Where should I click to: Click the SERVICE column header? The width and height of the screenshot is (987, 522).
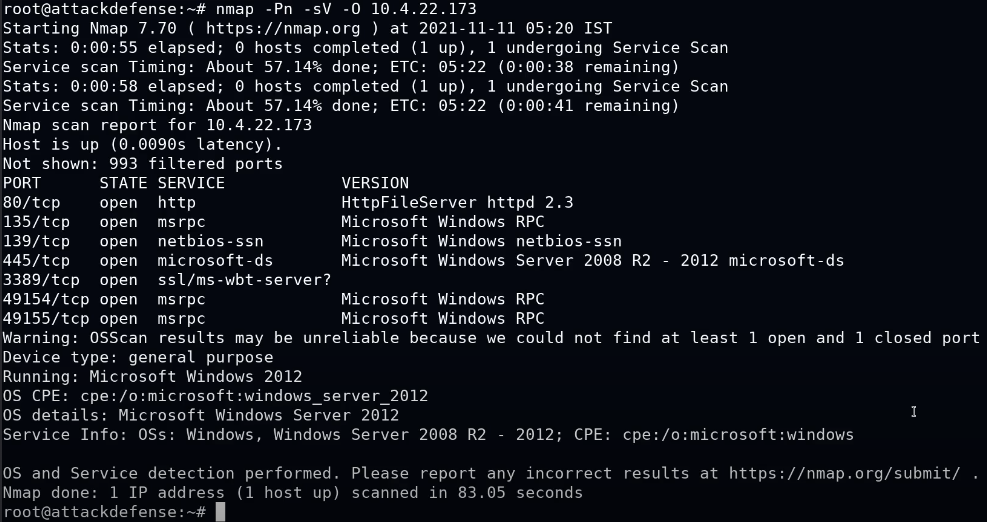coord(191,183)
